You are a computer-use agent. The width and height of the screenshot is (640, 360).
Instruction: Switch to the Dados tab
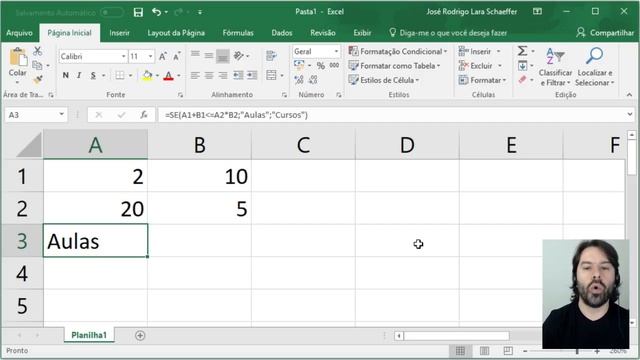[x=282, y=33]
